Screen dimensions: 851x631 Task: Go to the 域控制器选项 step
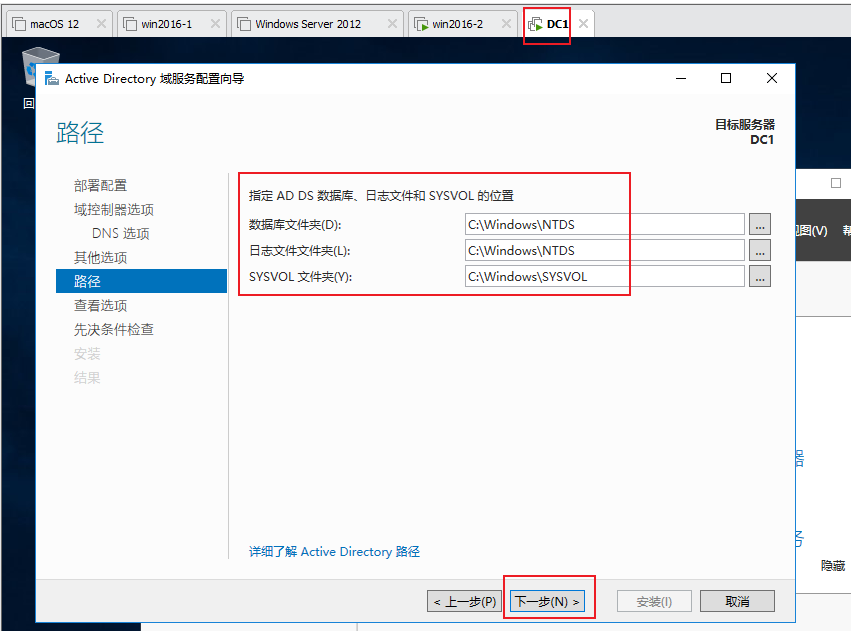(x=114, y=209)
